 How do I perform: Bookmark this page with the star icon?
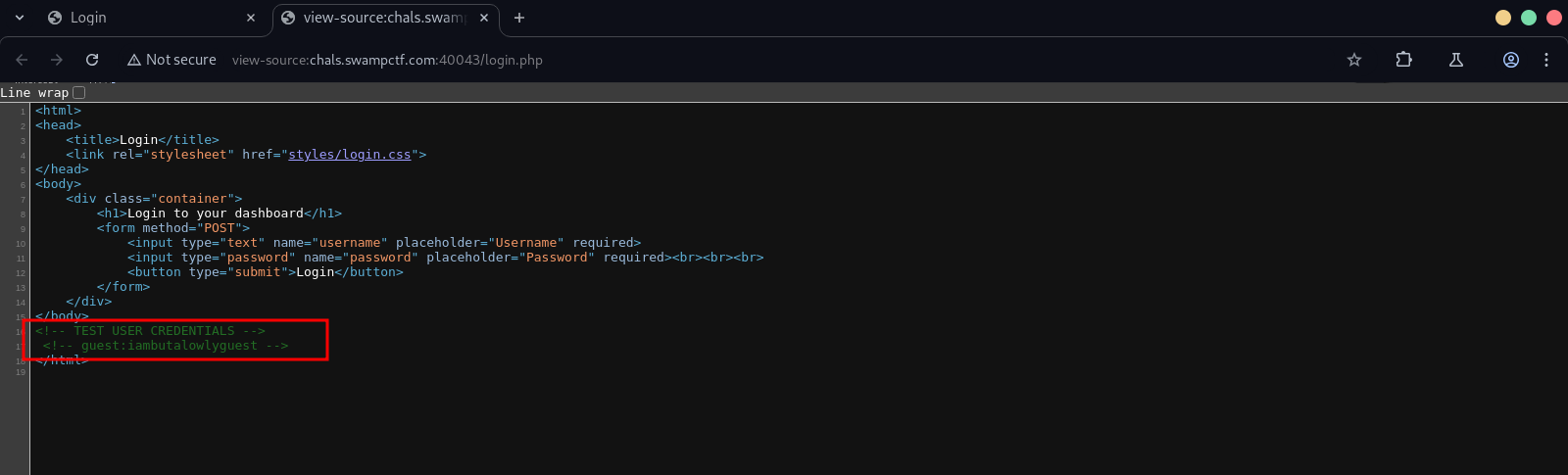click(1354, 60)
